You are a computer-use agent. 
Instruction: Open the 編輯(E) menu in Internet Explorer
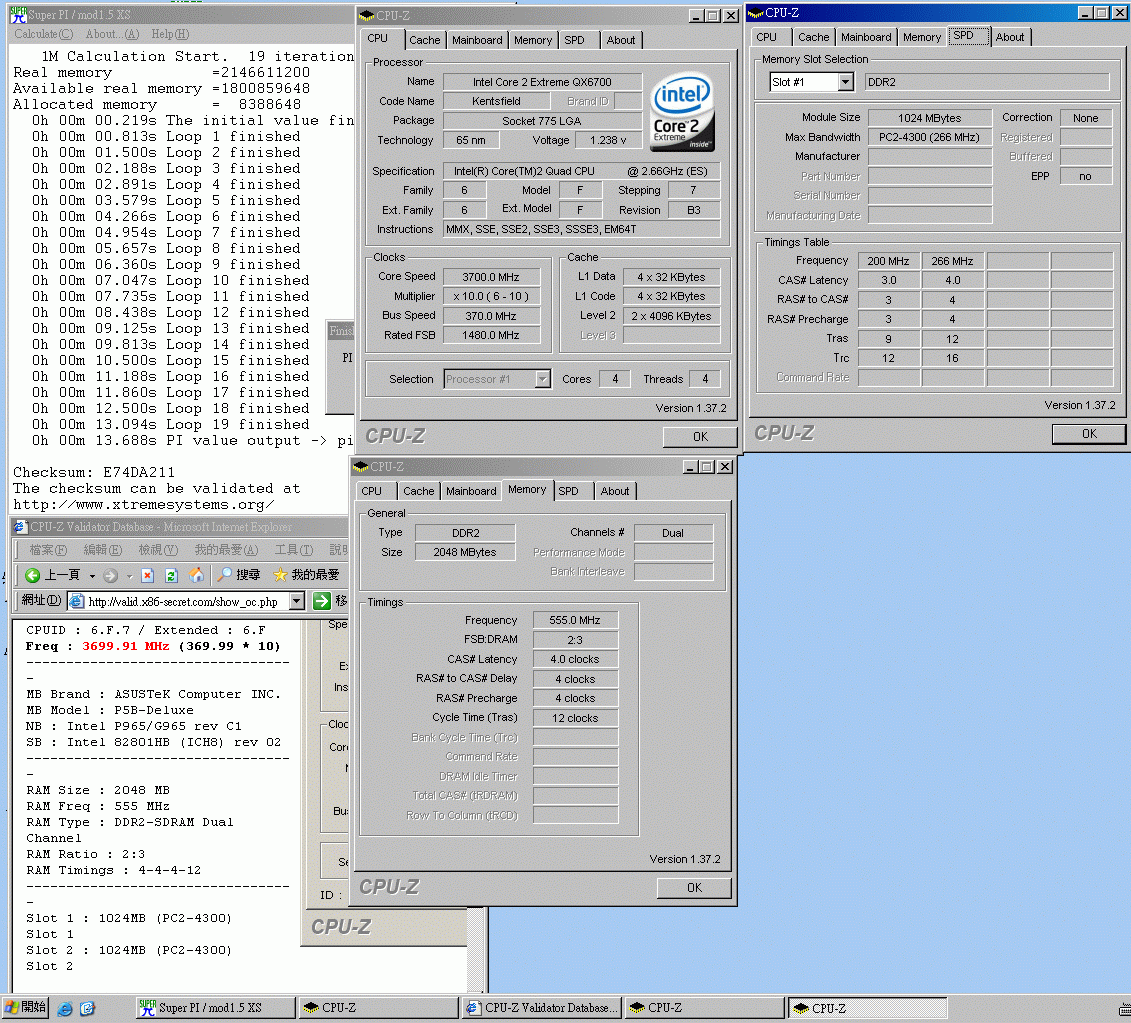[102, 550]
